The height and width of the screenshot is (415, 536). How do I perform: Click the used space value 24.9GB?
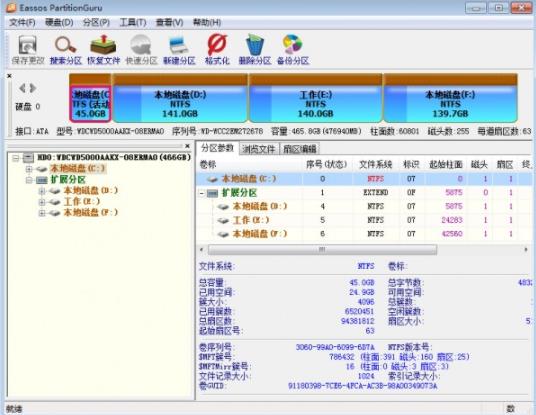362,293
